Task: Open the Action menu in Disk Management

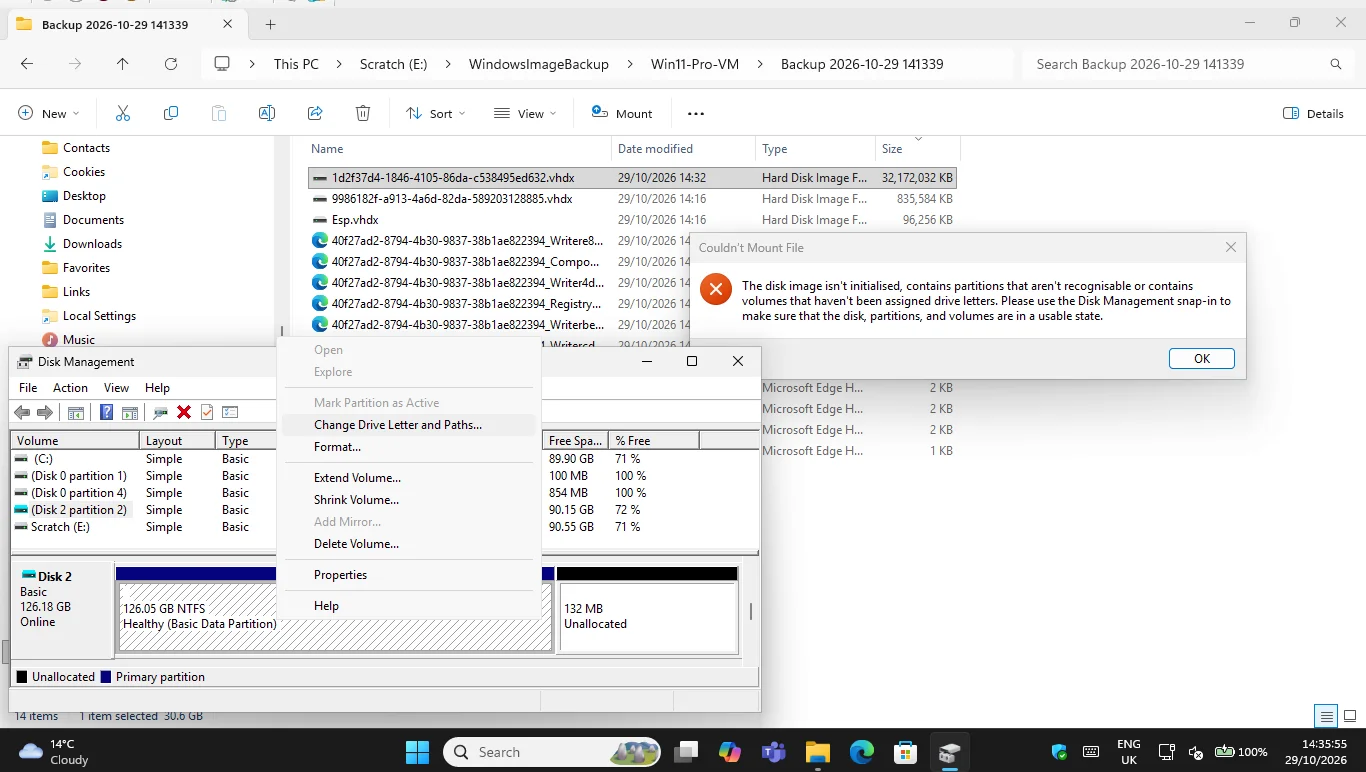Action: [70, 388]
